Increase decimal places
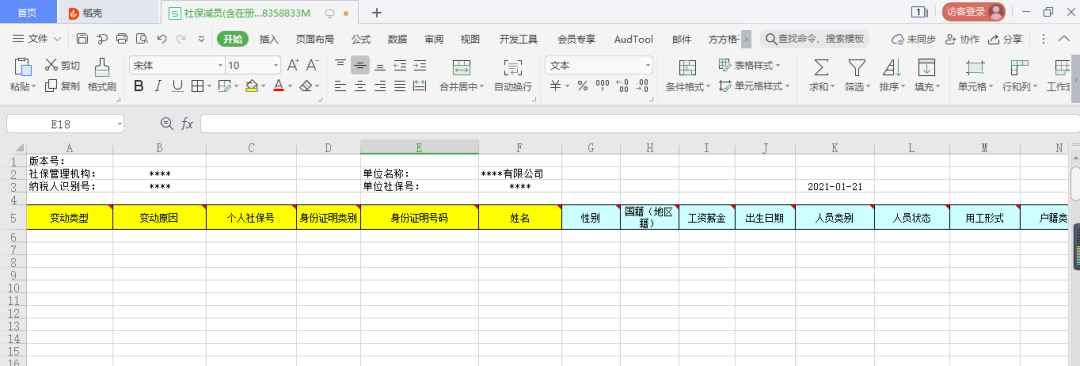This screenshot has height=366, width=1080. click(x=623, y=86)
